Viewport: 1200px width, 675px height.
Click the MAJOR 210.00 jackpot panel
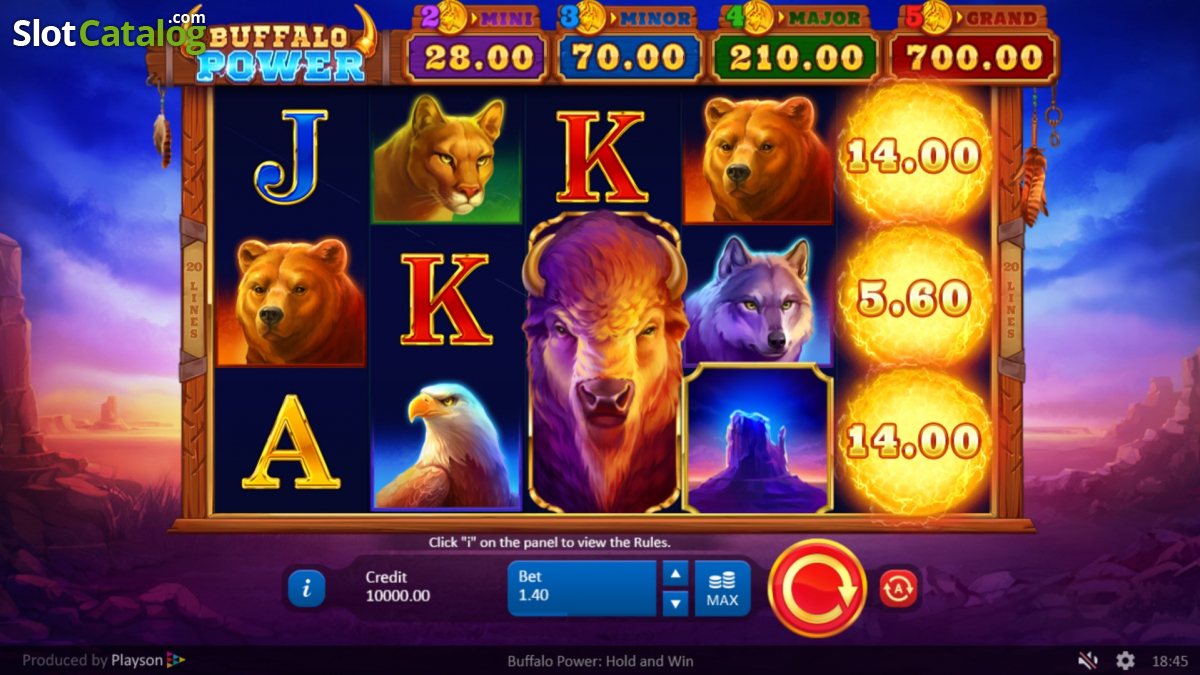pyautogui.click(x=795, y=45)
